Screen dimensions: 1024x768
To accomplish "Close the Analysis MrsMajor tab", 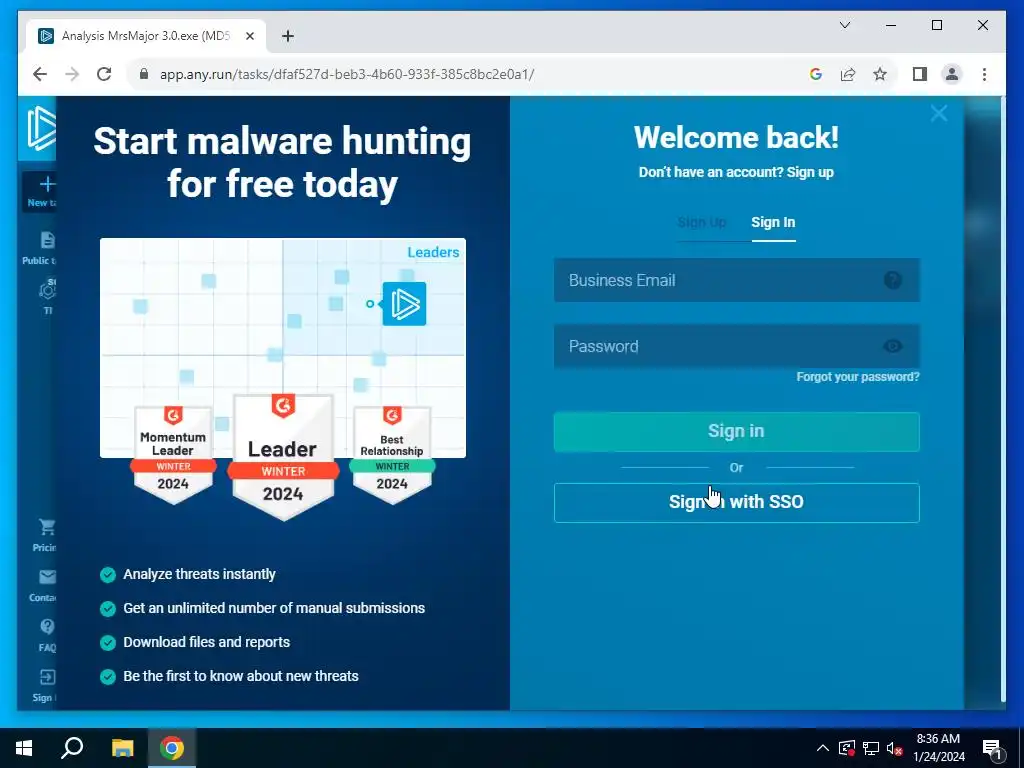I will point(249,36).
